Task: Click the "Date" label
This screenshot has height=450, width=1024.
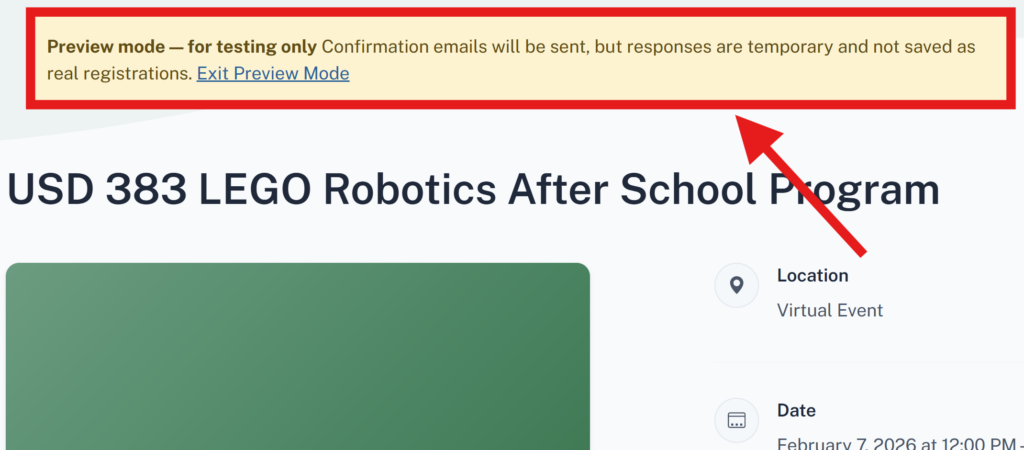Action: click(x=796, y=410)
